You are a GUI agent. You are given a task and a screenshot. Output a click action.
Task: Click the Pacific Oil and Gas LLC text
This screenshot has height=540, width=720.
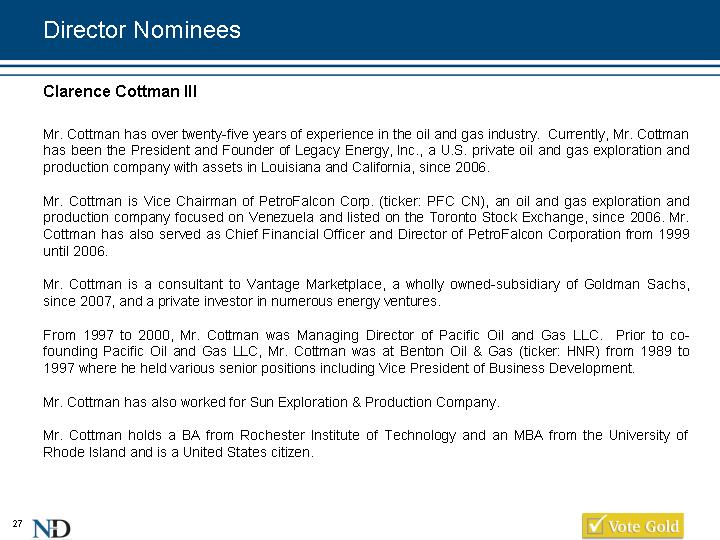(519, 335)
